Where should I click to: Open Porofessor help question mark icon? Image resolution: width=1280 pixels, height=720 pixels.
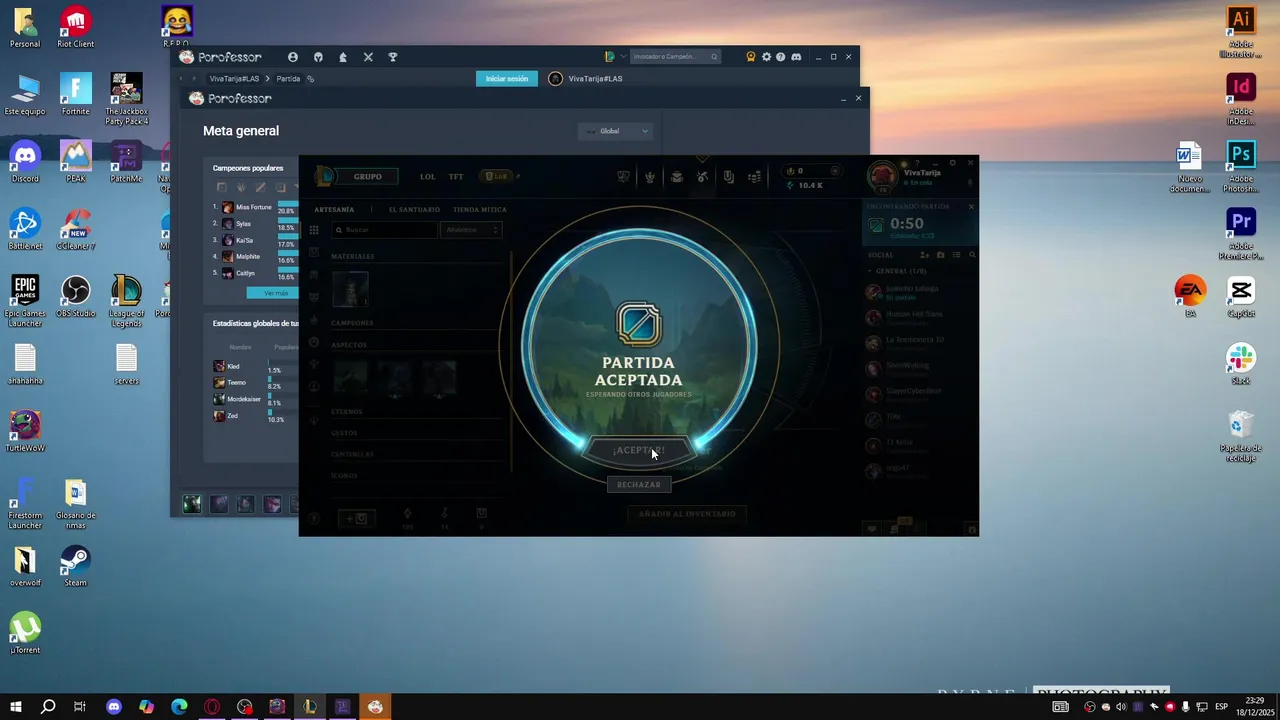(781, 57)
